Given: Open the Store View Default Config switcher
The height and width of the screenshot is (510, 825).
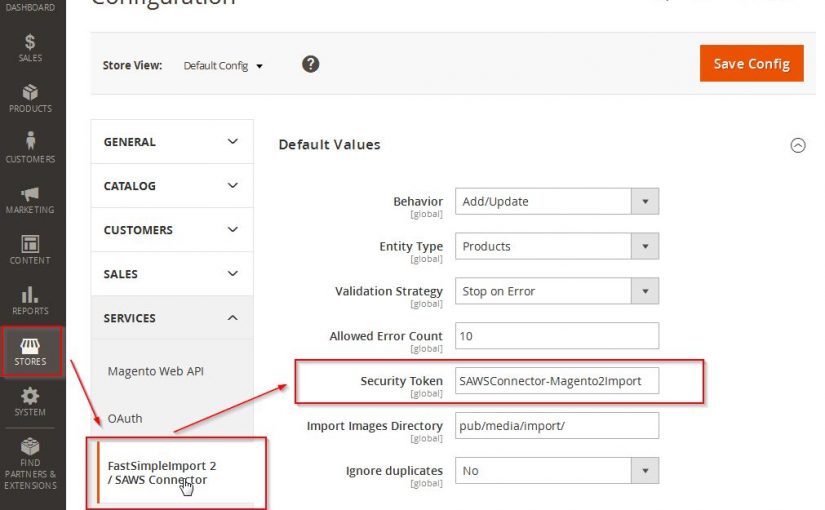Looking at the screenshot, I should point(223,66).
